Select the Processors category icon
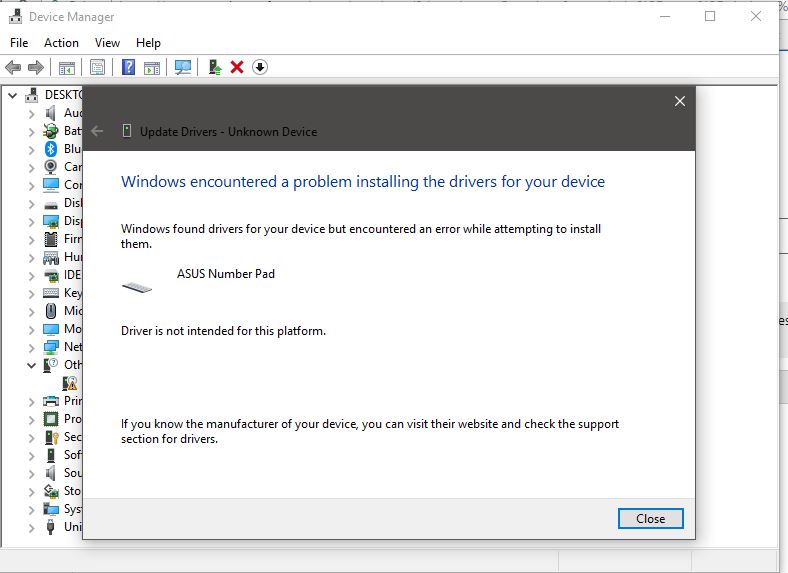788x573 pixels. [51, 419]
